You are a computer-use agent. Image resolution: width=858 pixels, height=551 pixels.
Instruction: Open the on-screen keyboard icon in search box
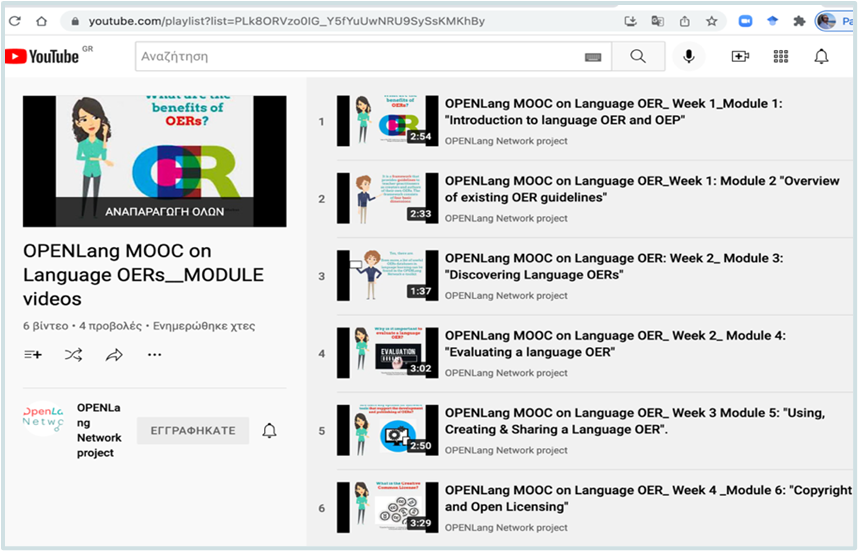pyautogui.click(x=593, y=57)
